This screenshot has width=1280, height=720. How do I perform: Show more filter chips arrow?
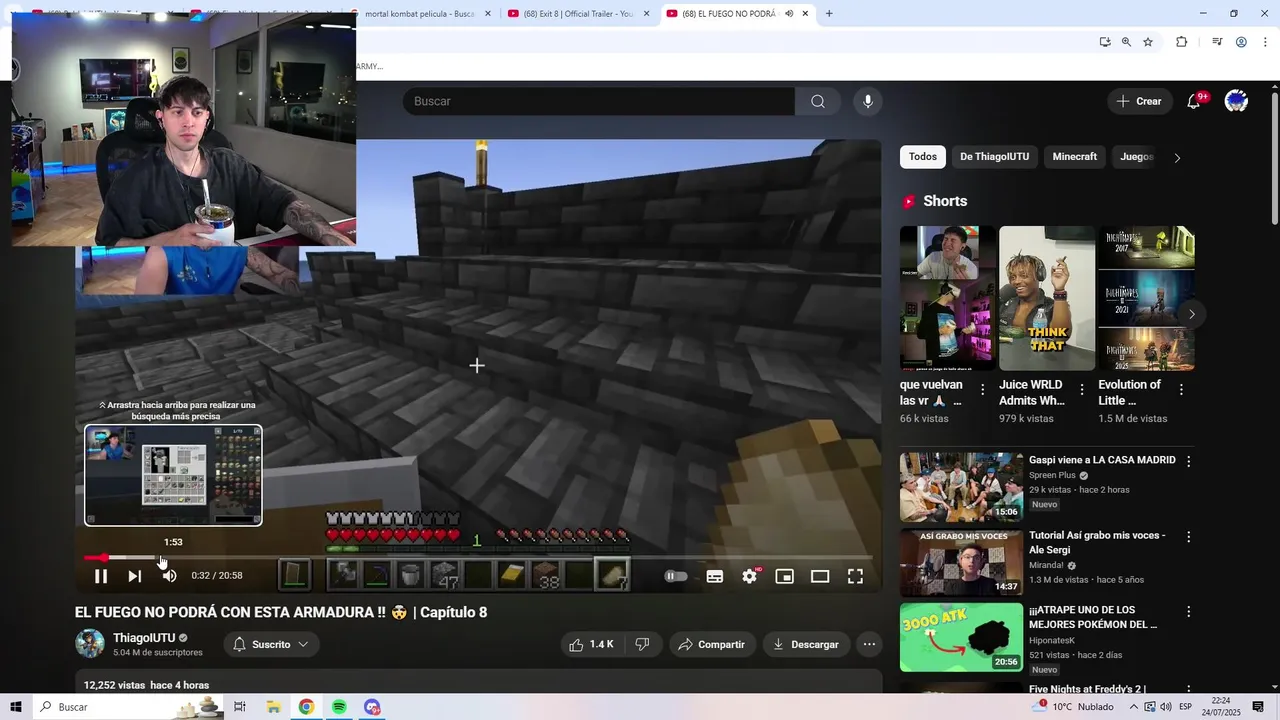point(1177,157)
